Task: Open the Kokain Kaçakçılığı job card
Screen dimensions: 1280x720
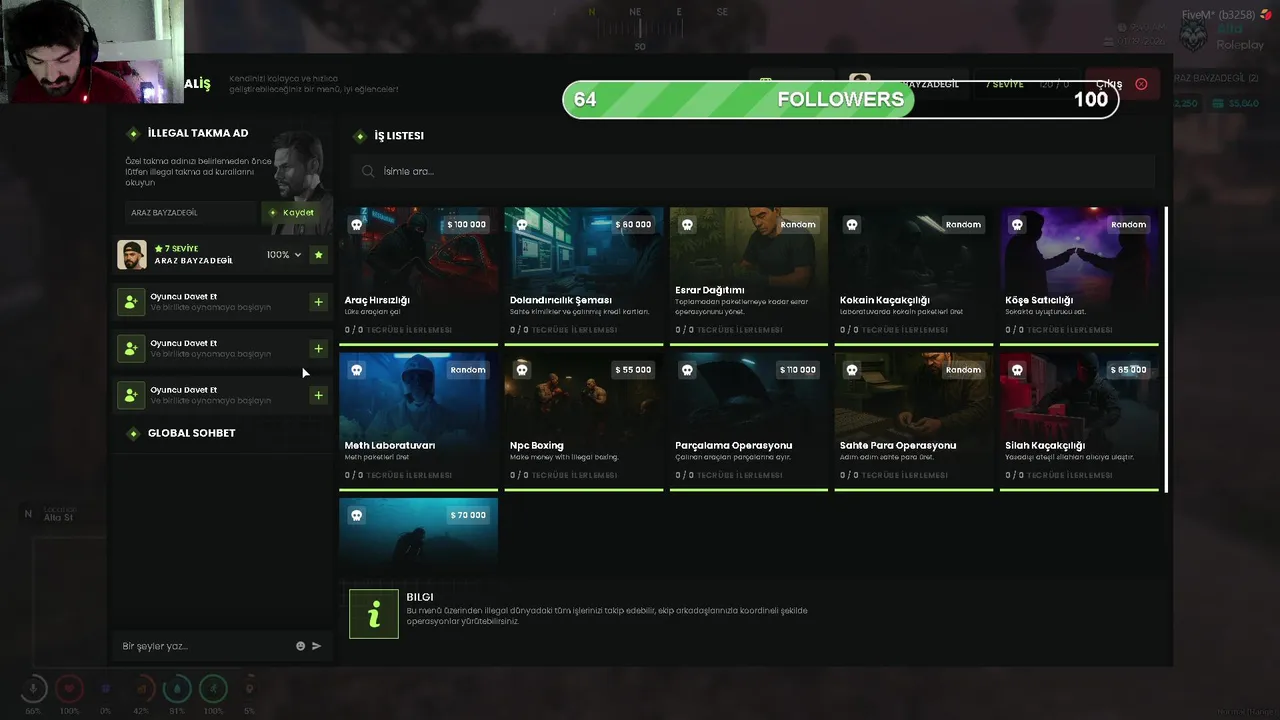Action: coord(914,276)
